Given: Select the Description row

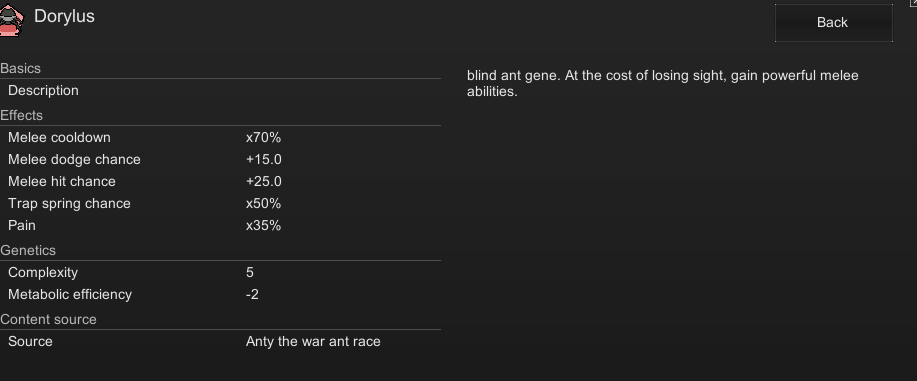Looking at the screenshot, I should 220,91.
